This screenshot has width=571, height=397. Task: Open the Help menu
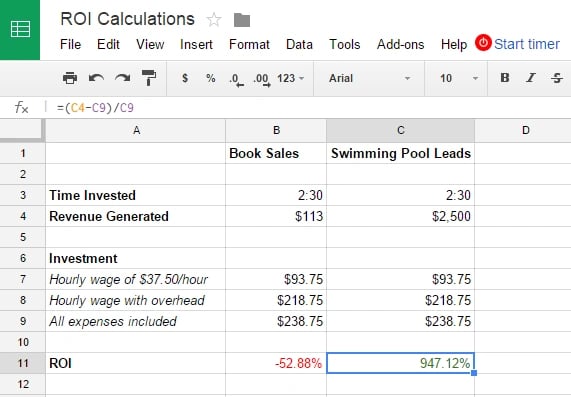(x=454, y=44)
